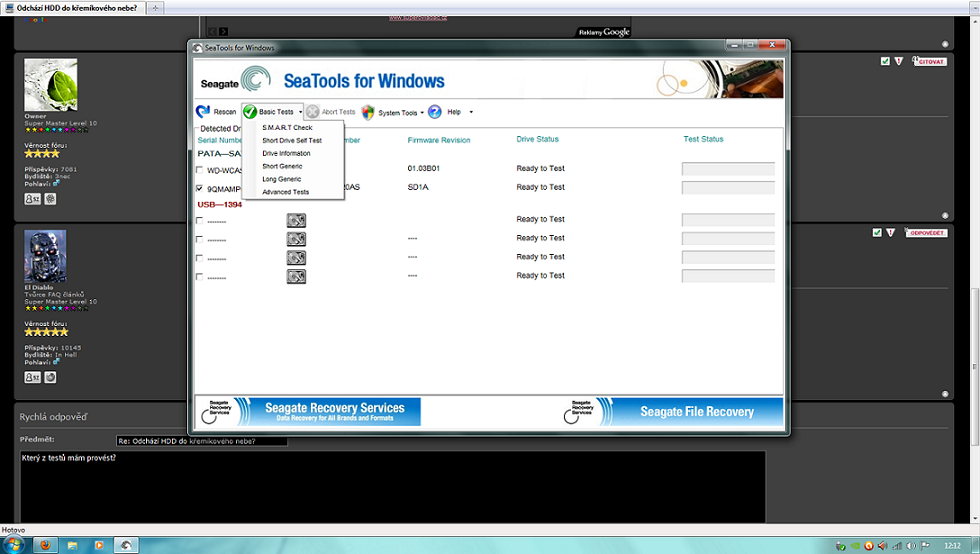Screen dimensions: 980x554
Task: Click the Předmět subject input field
Action: (201, 441)
